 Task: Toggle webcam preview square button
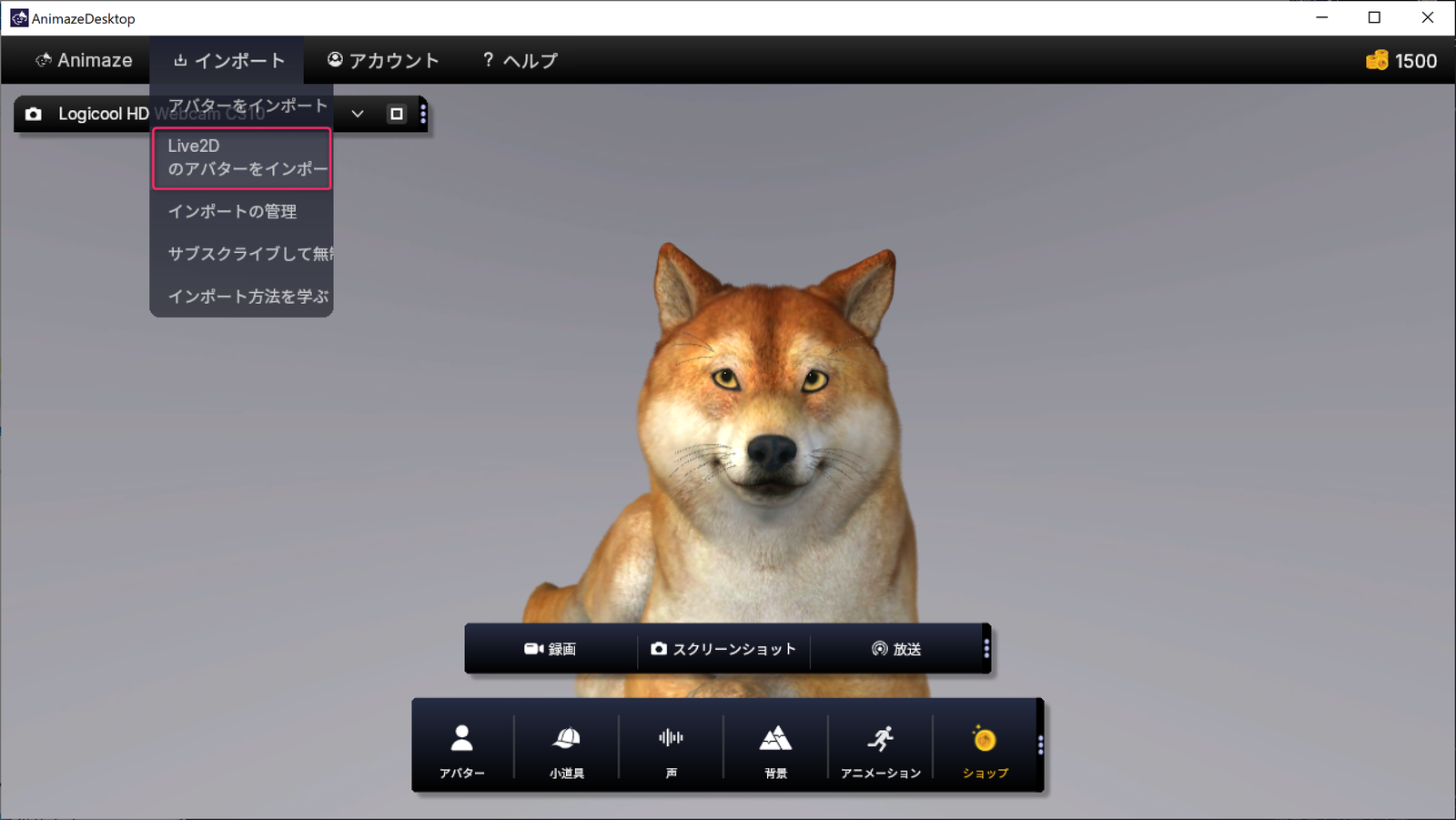(x=396, y=114)
